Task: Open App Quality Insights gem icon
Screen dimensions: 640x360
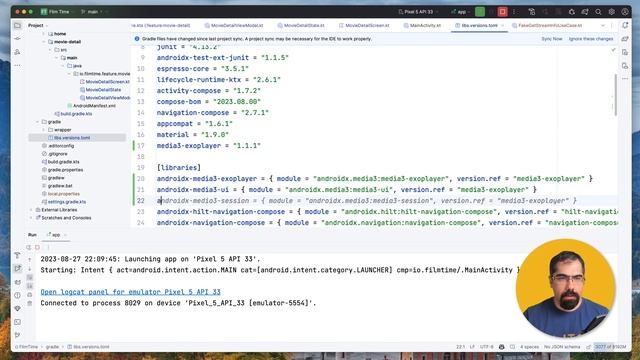Action: pos(18,309)
